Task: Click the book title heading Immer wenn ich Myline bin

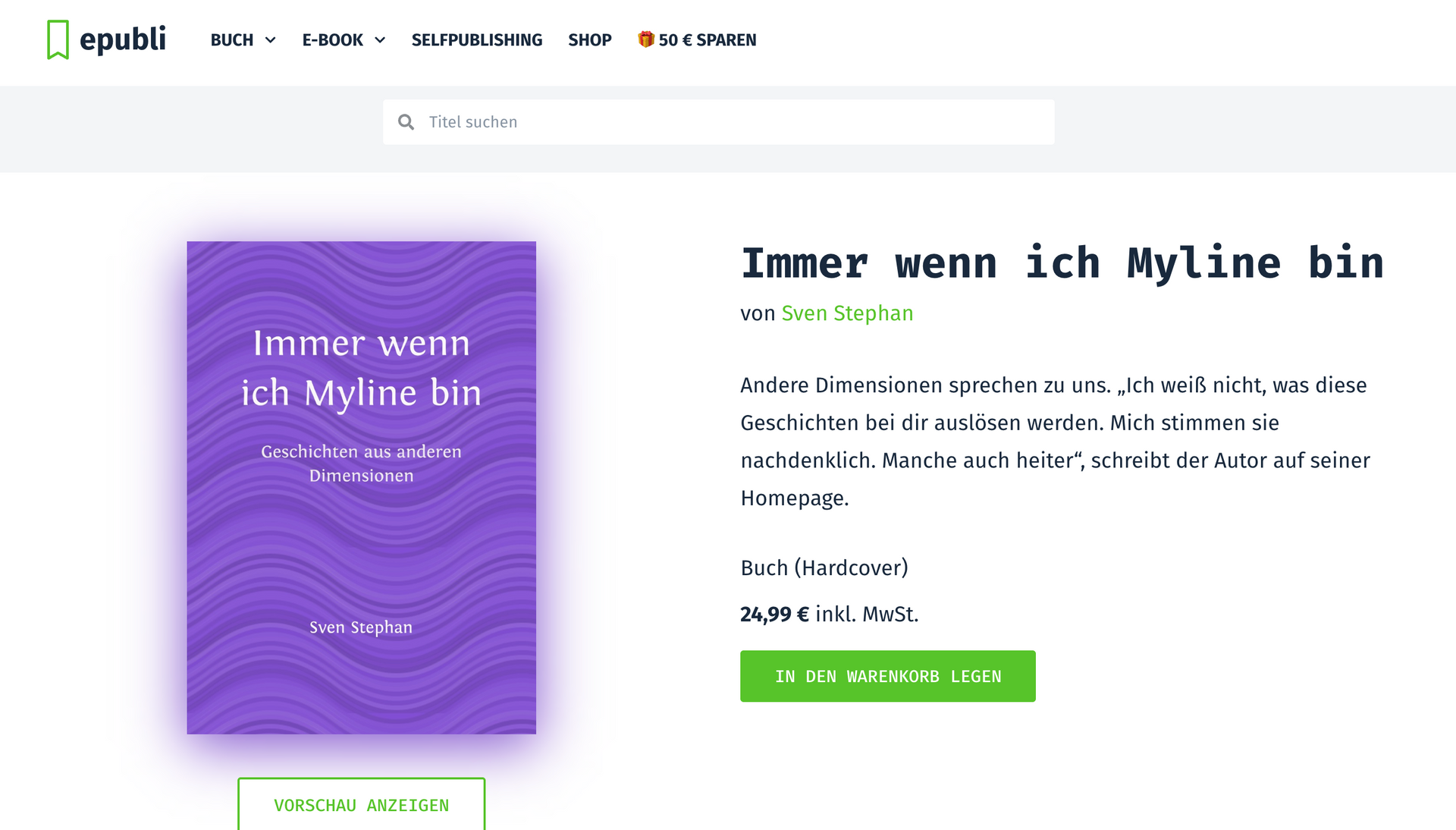Action: coord(1062,263)
